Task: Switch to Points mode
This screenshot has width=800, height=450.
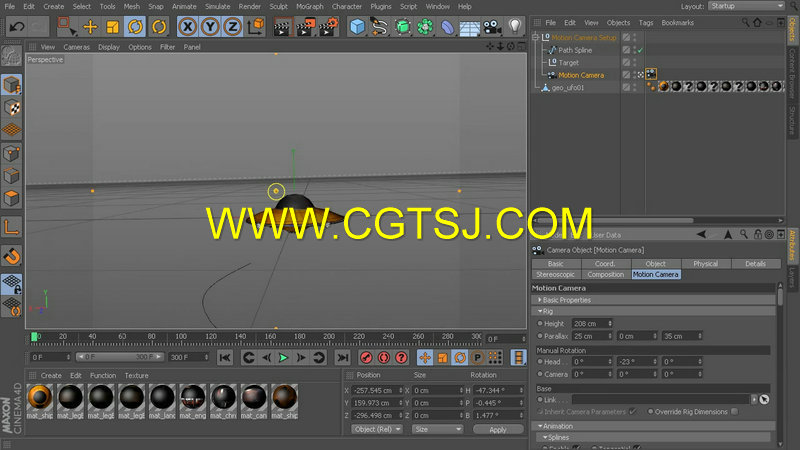Action: click(11, 153)
